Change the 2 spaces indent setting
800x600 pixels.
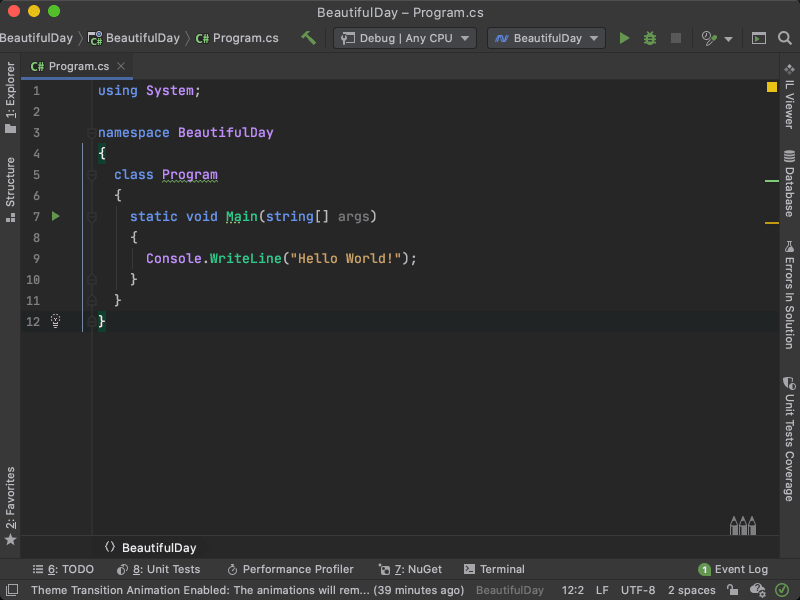point(692,590)
